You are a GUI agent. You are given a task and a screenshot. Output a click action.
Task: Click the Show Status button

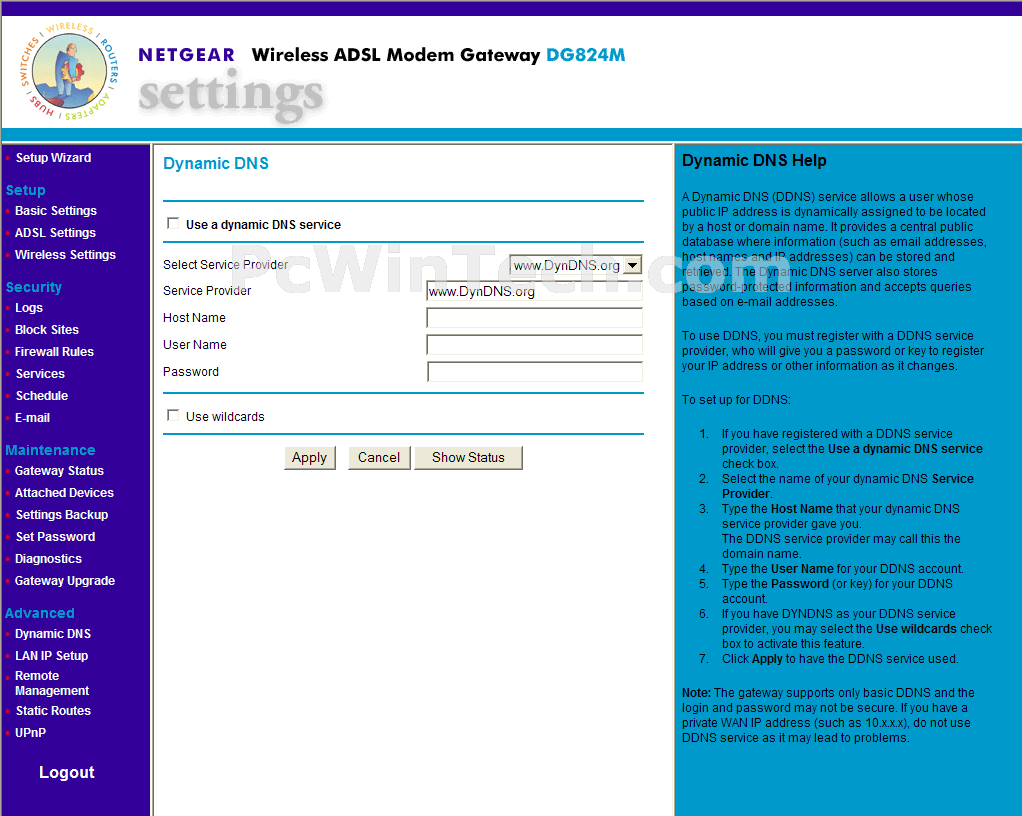pyautogui.click(x=468, y=458)
